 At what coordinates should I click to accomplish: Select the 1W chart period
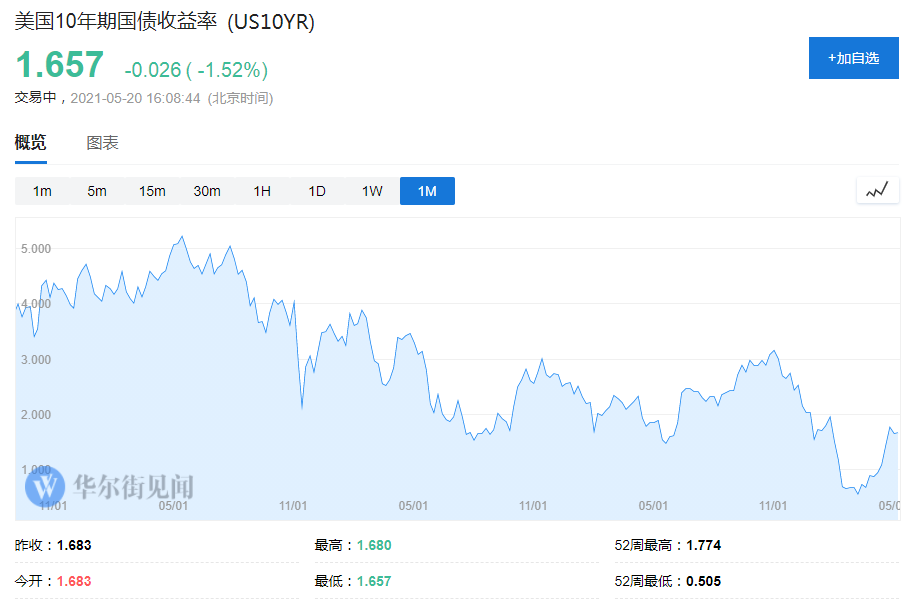pyautogui.click(x=372, y=191)
